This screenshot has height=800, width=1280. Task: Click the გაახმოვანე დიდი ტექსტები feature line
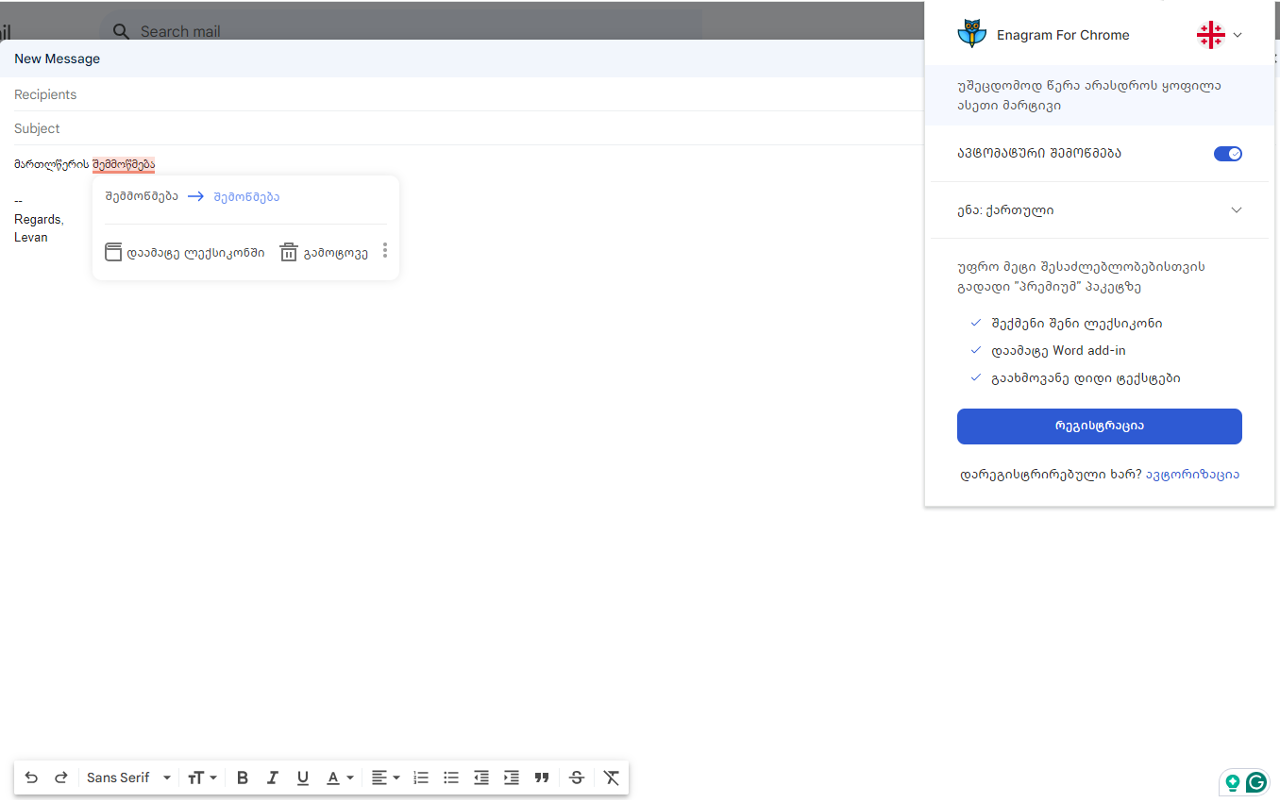click(1086, 378)
